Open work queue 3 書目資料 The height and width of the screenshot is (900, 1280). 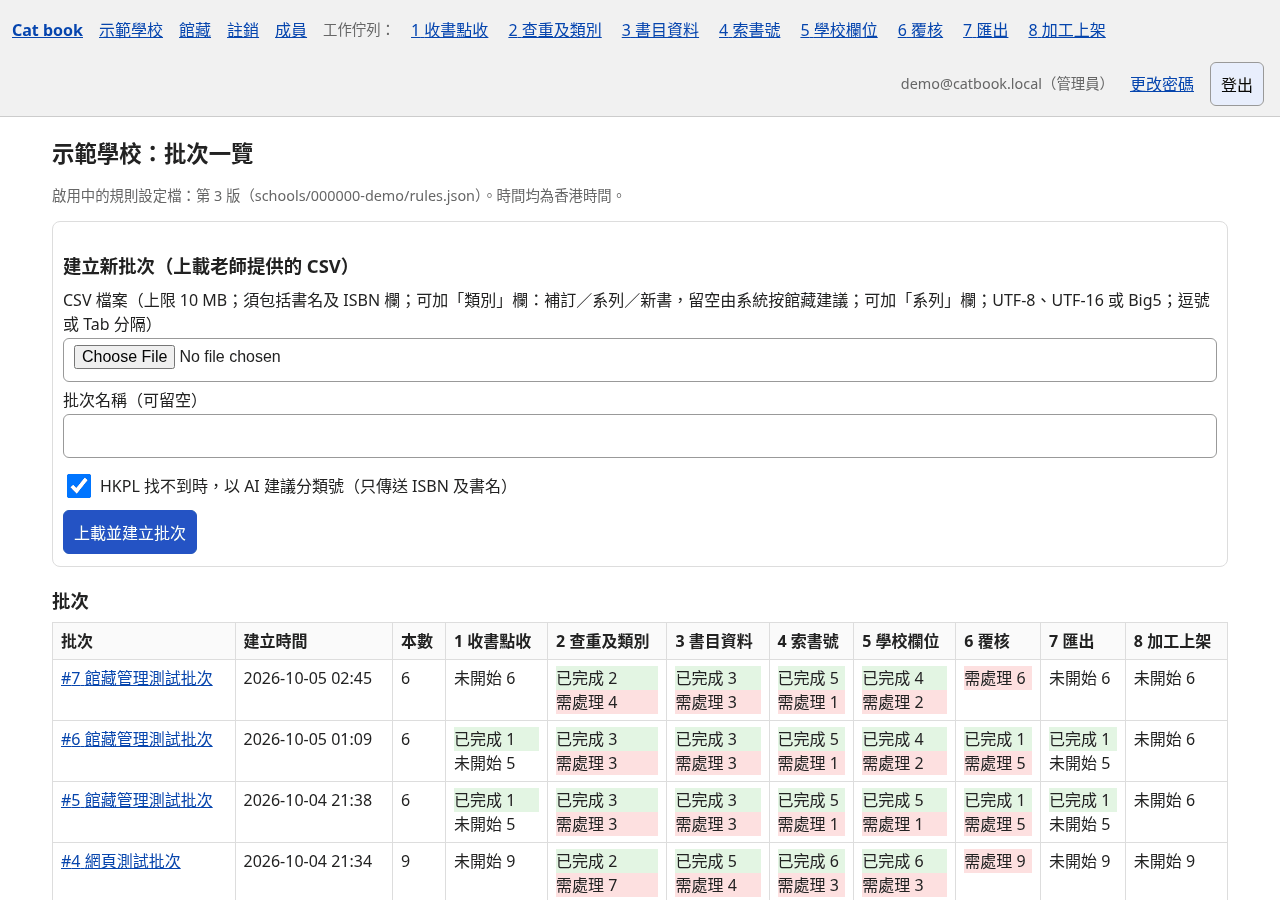pos(660,30)
